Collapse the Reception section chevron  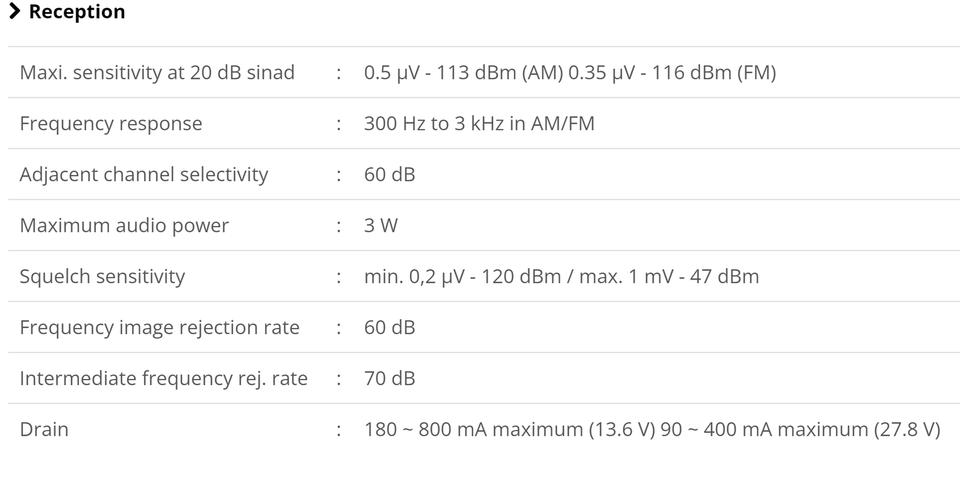15,13
